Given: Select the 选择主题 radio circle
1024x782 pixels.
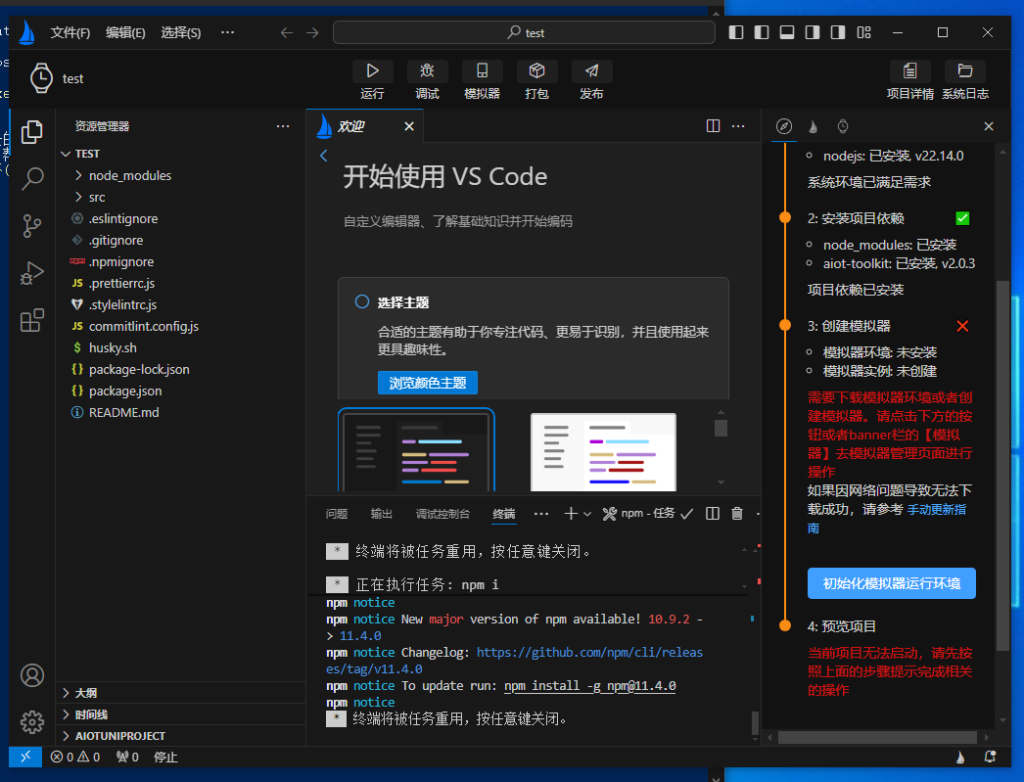Looking at the screenshot, I should (x=362, y=302).
